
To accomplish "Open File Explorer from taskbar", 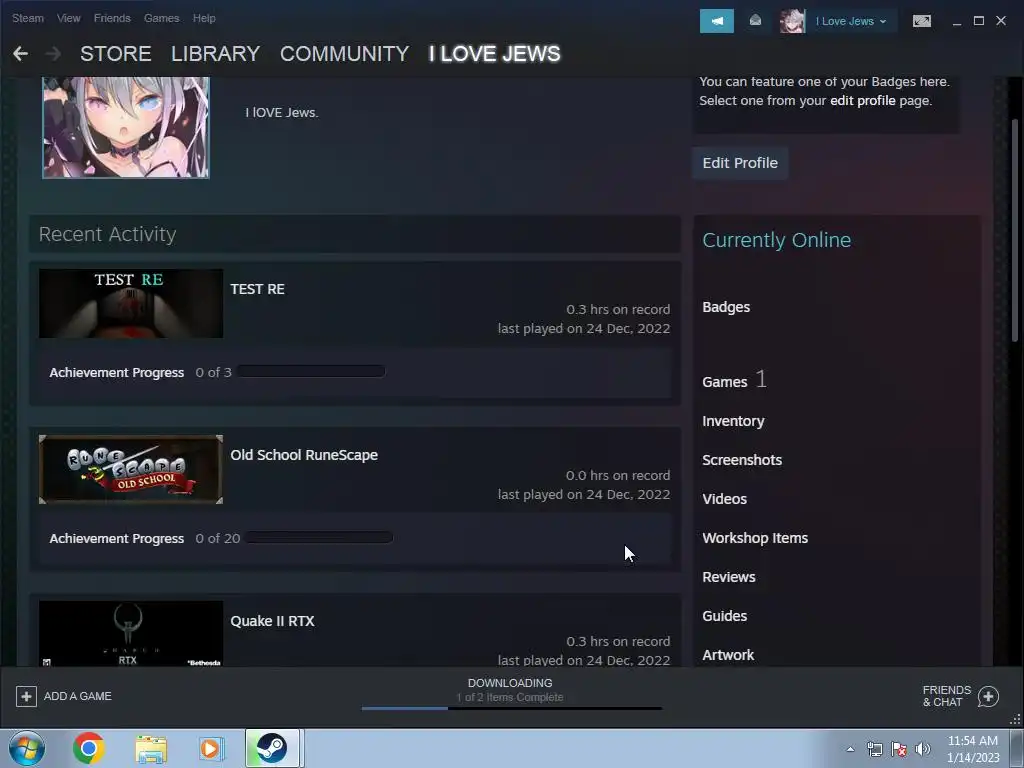I will (x=151, y=748).
